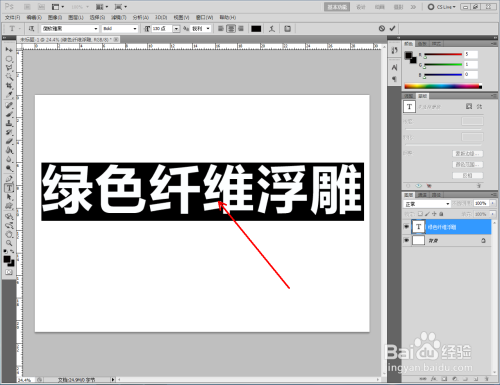
Task: Select the Path Selection tool
Action: 9,197
